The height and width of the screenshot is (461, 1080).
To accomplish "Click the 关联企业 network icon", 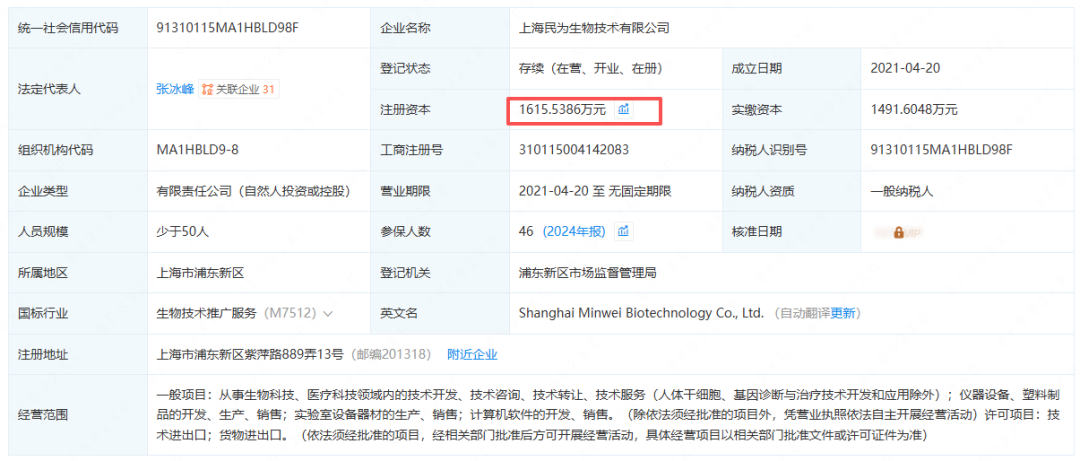I will pos(207,89).
